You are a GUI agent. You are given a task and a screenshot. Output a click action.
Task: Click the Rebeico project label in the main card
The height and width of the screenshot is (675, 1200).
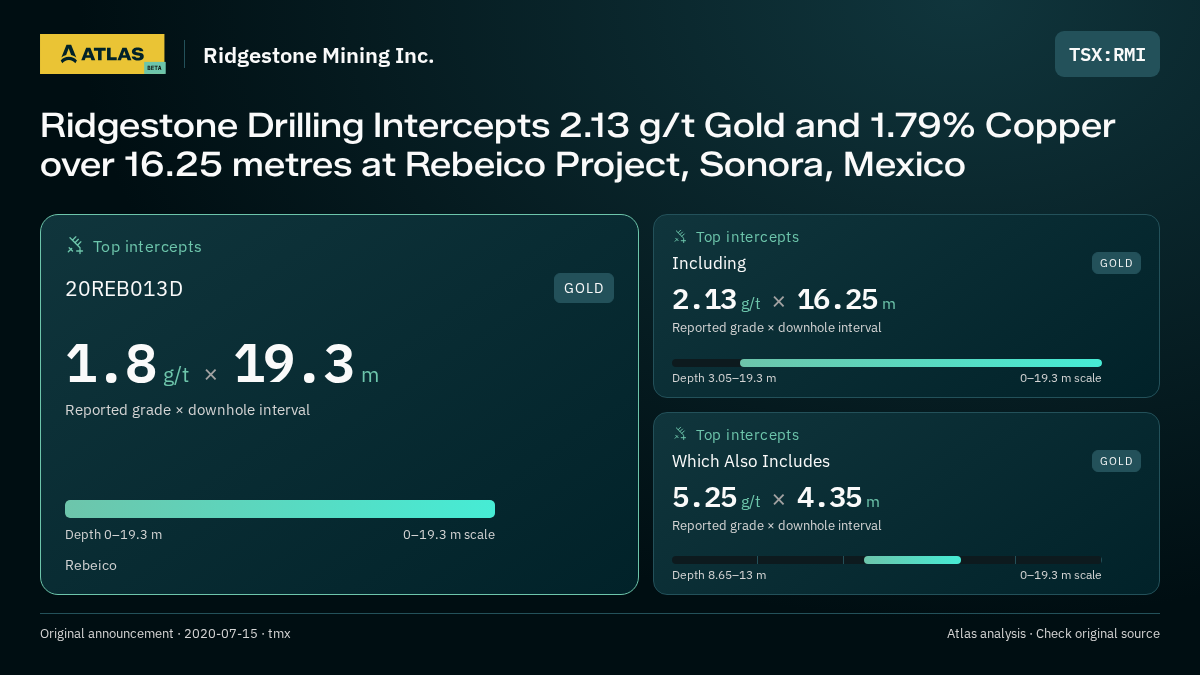click(x=91, y=565)
